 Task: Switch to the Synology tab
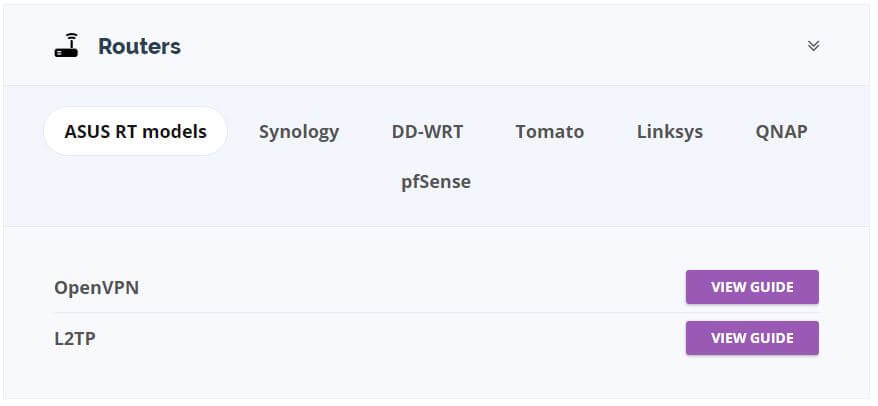(x=298, y=132)
